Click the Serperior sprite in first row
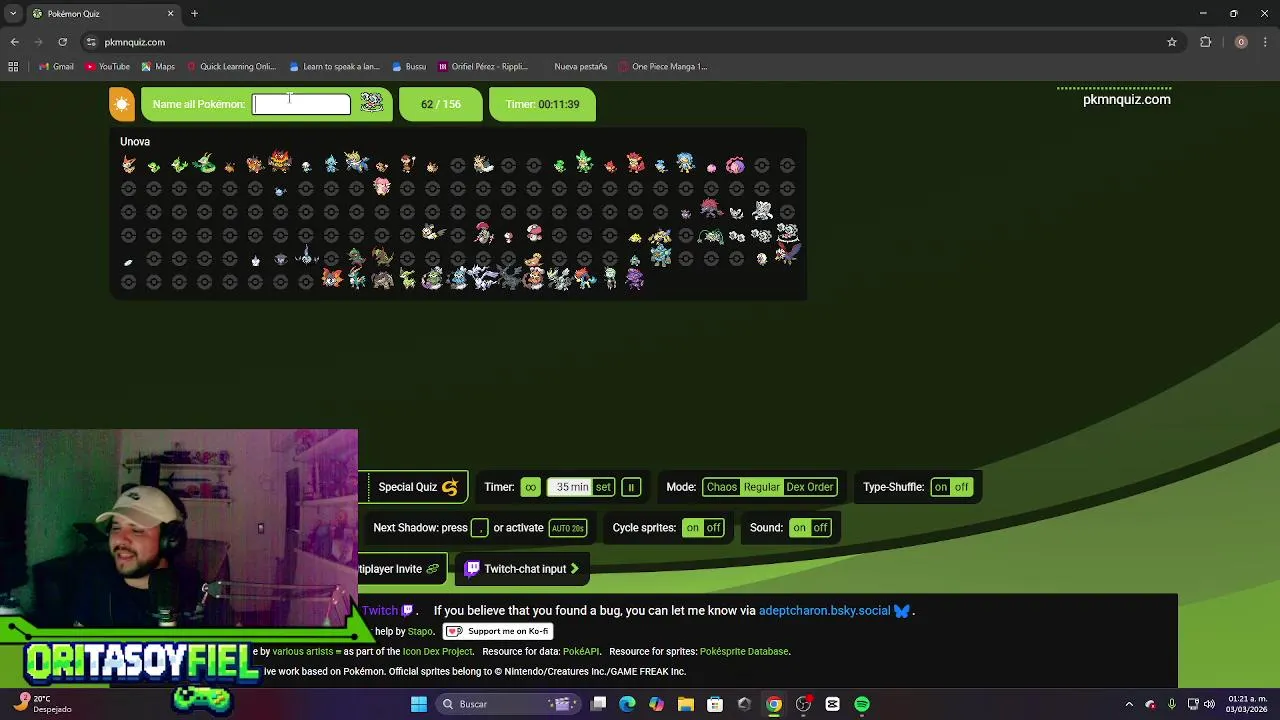The height and width of the screenshot is (720, 1280). tap(205, 163)
